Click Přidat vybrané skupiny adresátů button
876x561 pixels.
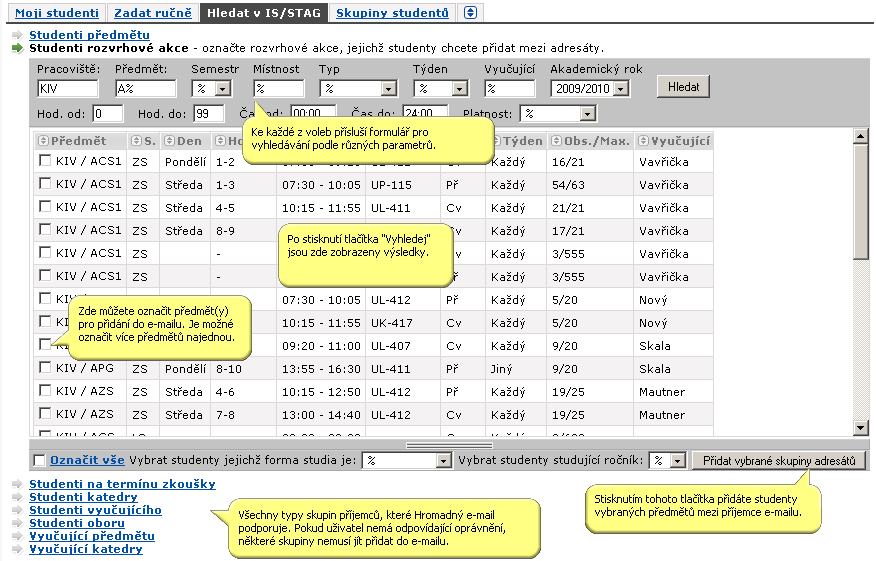tap(779, 460)
